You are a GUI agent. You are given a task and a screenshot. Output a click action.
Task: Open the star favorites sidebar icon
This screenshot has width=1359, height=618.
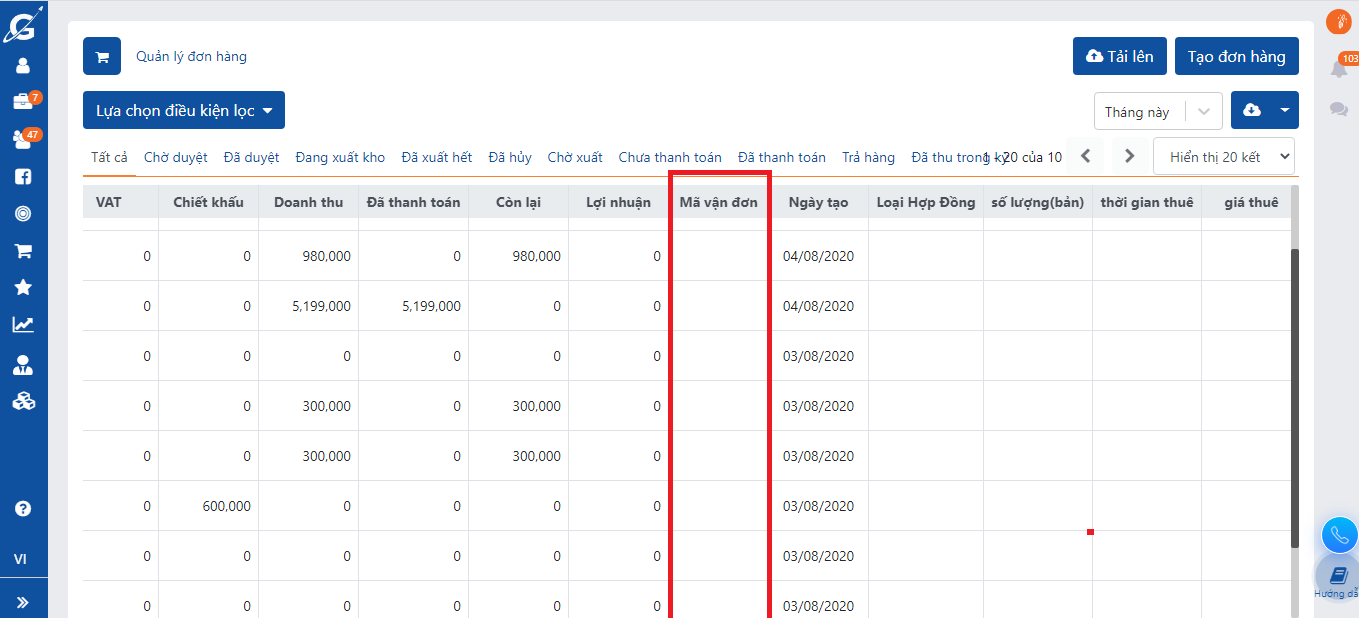[23, 288]
